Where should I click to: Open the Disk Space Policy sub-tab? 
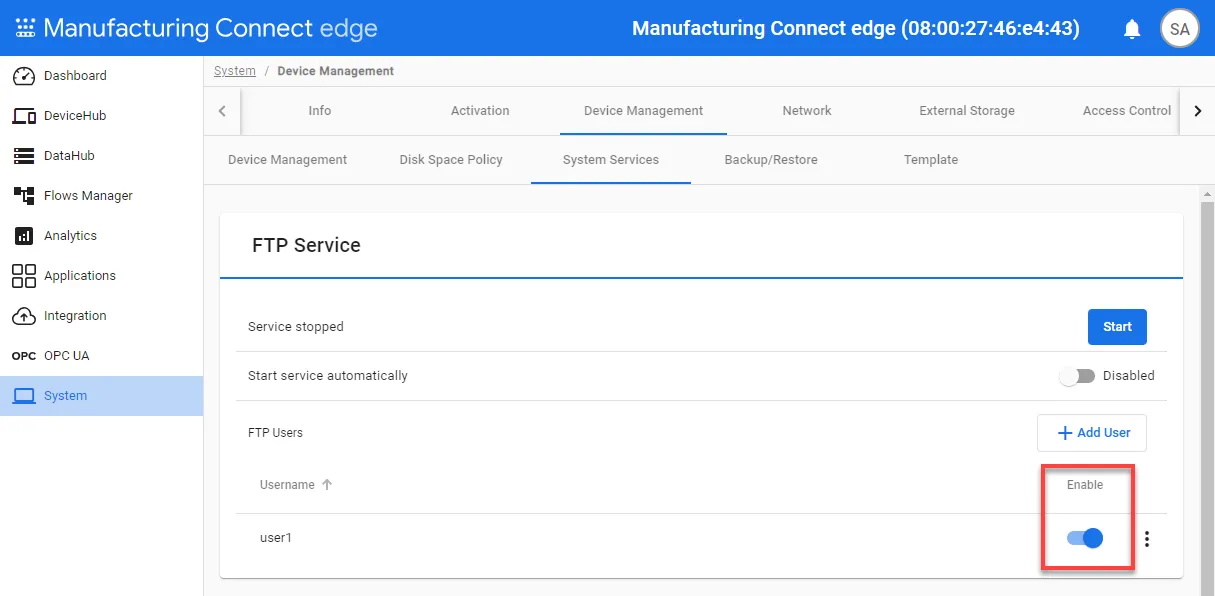tap(451, 160)
